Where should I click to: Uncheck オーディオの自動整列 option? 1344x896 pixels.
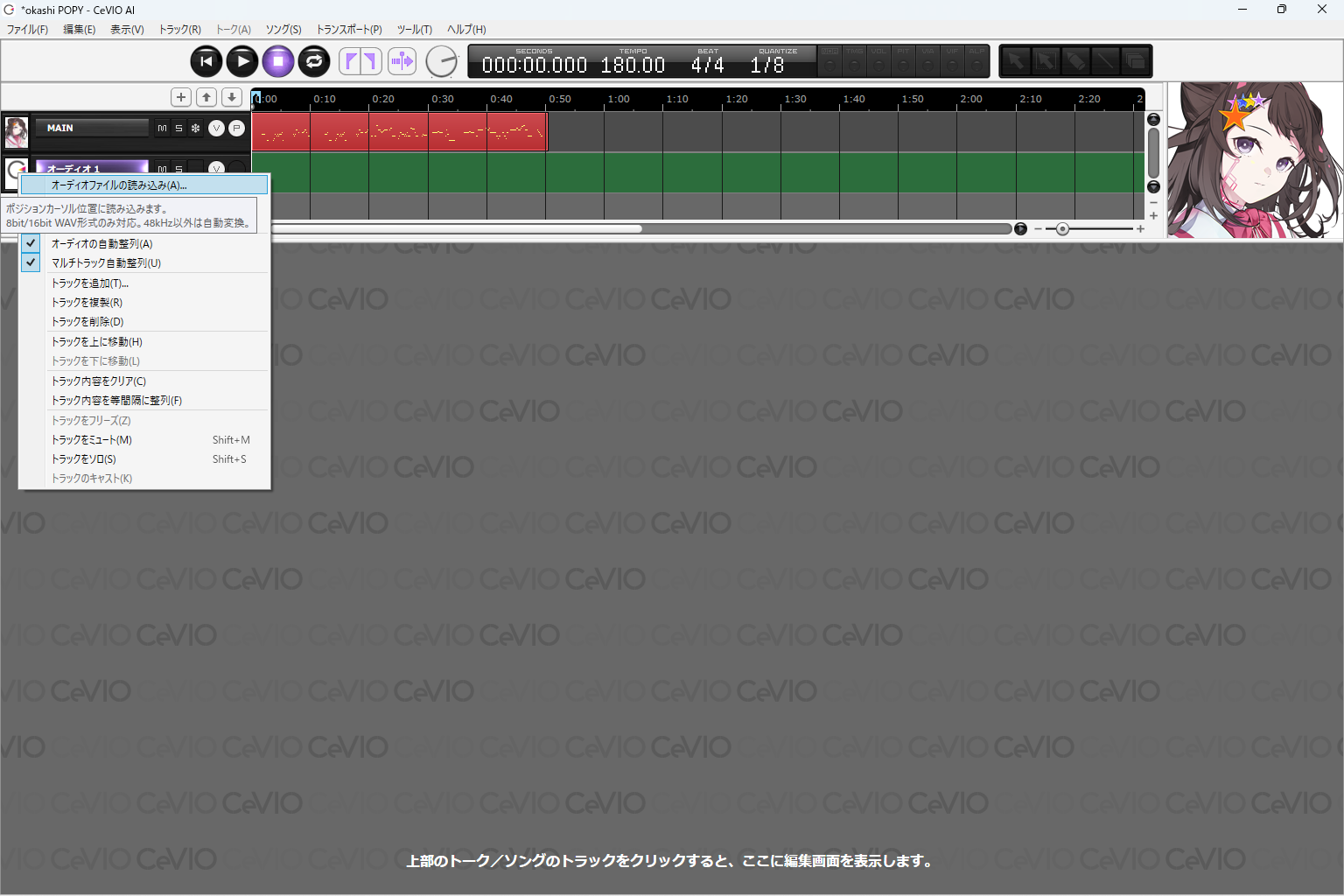(x=101, y=243)
